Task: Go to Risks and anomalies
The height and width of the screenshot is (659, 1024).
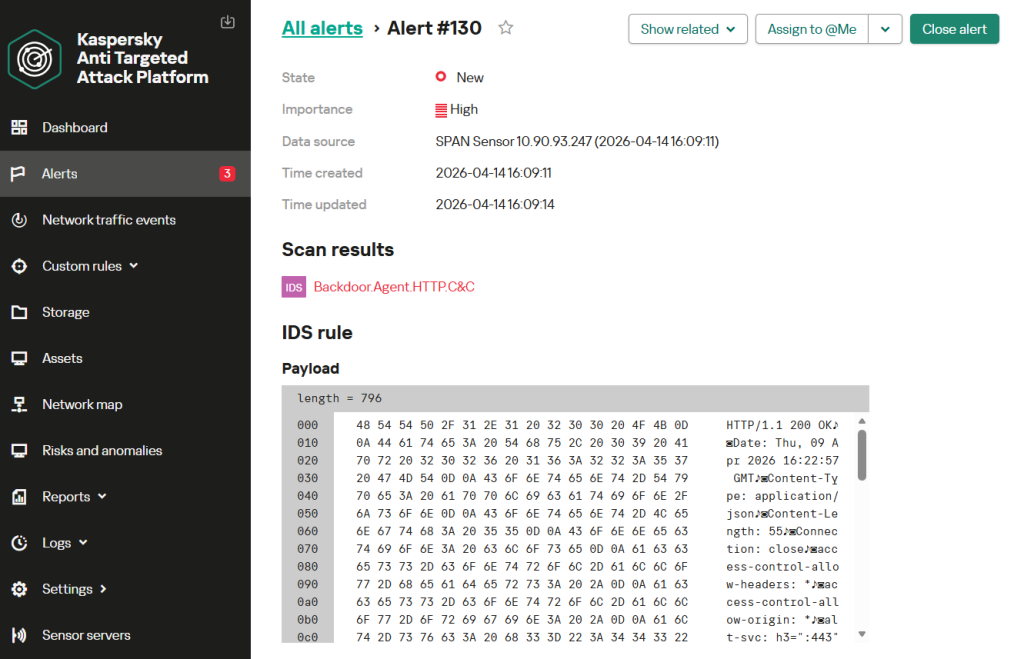Action: [x=101, y=451]
